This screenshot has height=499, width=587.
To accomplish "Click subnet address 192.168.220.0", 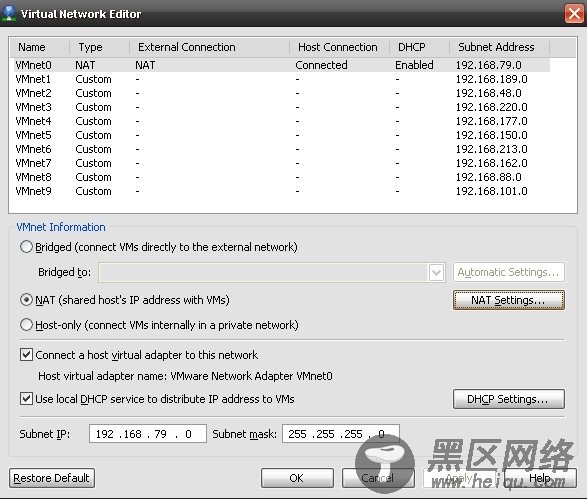I will click(492, 107).
